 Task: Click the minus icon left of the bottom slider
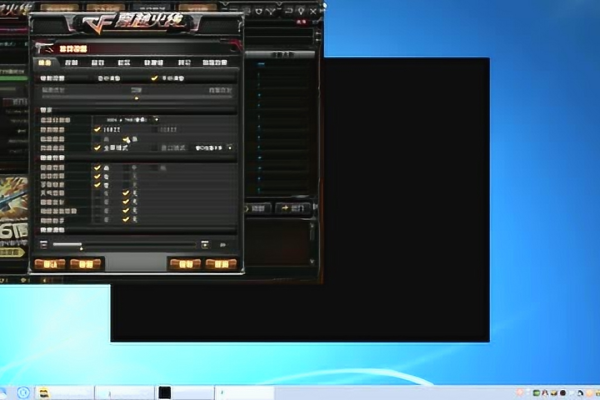click(x=43, y=244)
